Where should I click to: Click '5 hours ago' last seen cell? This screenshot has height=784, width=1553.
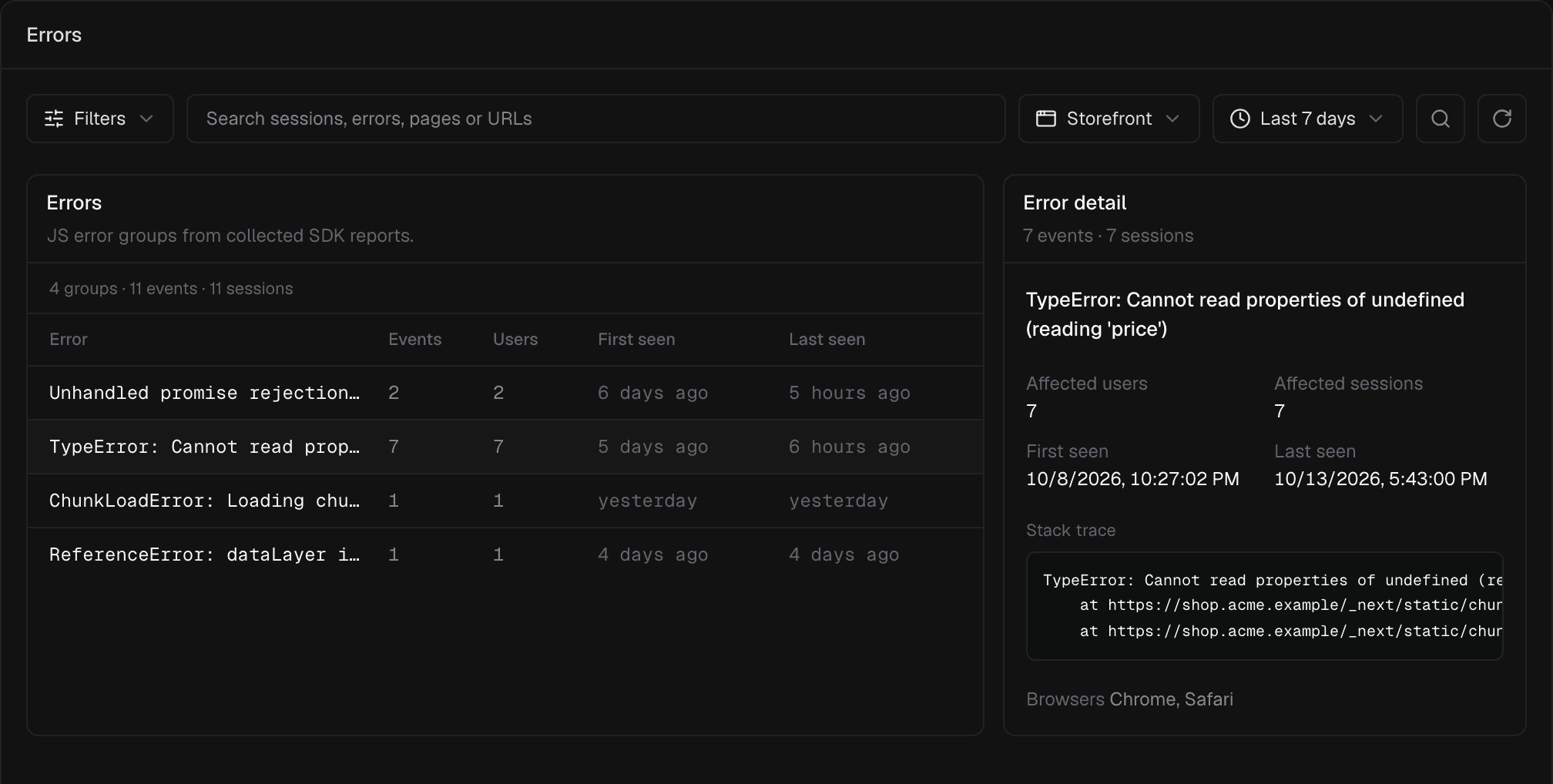(849, 393)
